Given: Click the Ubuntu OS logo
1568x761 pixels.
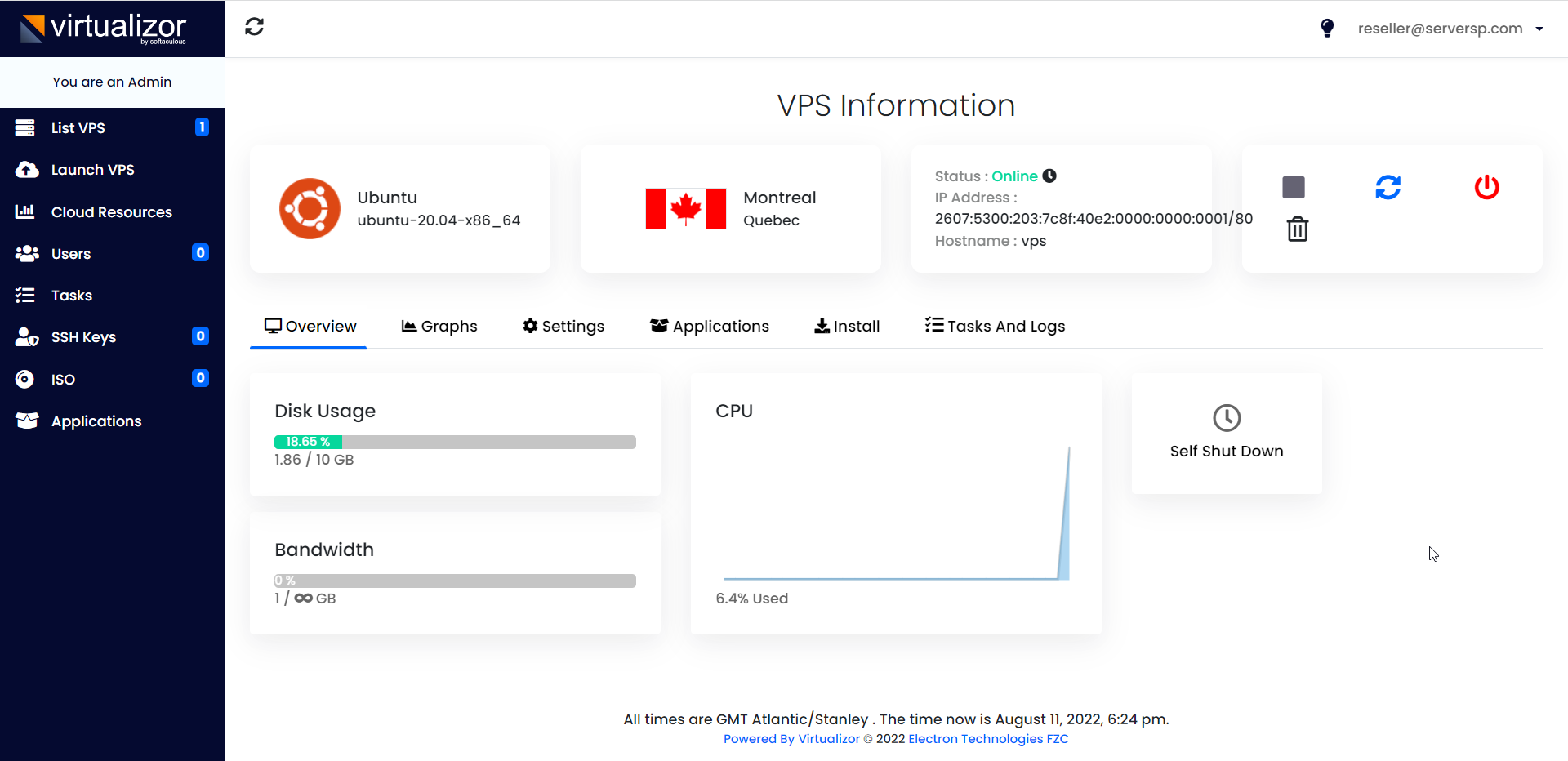Looking at the screenshot, I should [x=310, y=208].
